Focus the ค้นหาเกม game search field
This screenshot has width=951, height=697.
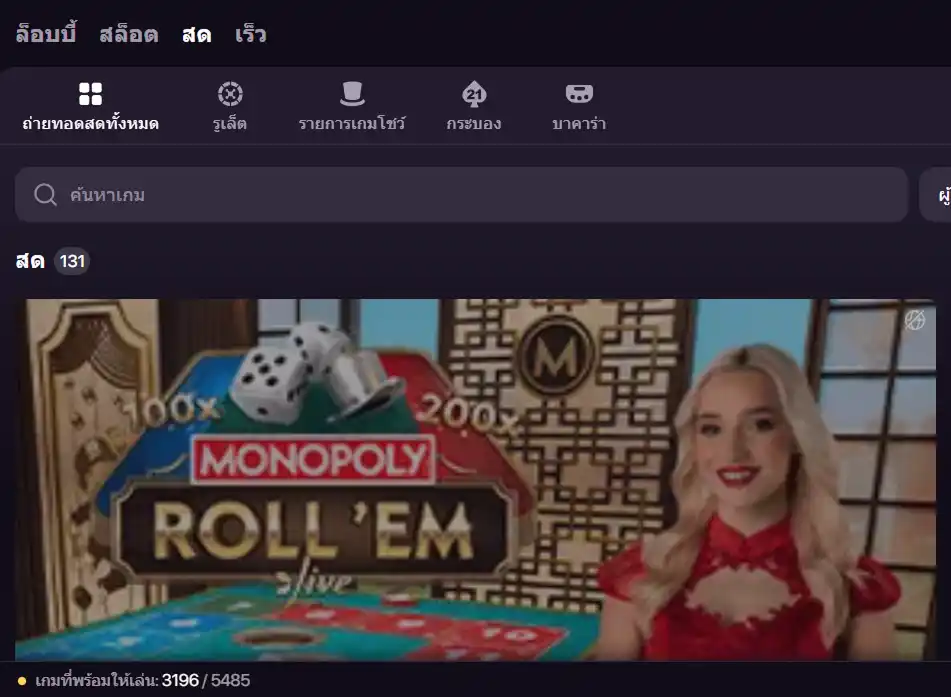[x=461, y=195]
